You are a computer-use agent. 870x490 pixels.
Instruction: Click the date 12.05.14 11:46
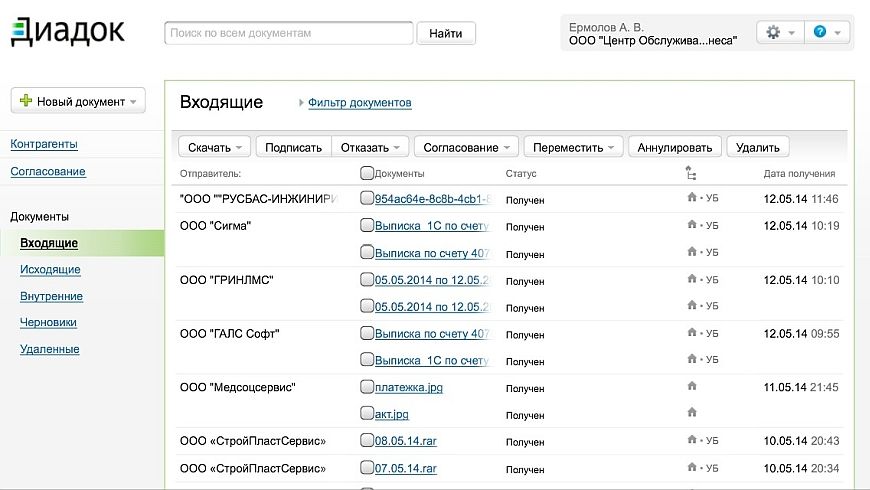(x=801, y=199)
